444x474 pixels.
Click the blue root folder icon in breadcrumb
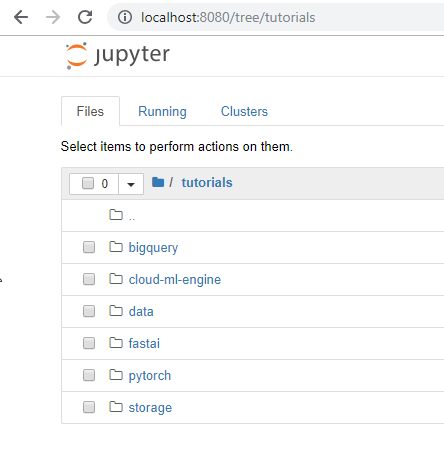click(158, 182)
